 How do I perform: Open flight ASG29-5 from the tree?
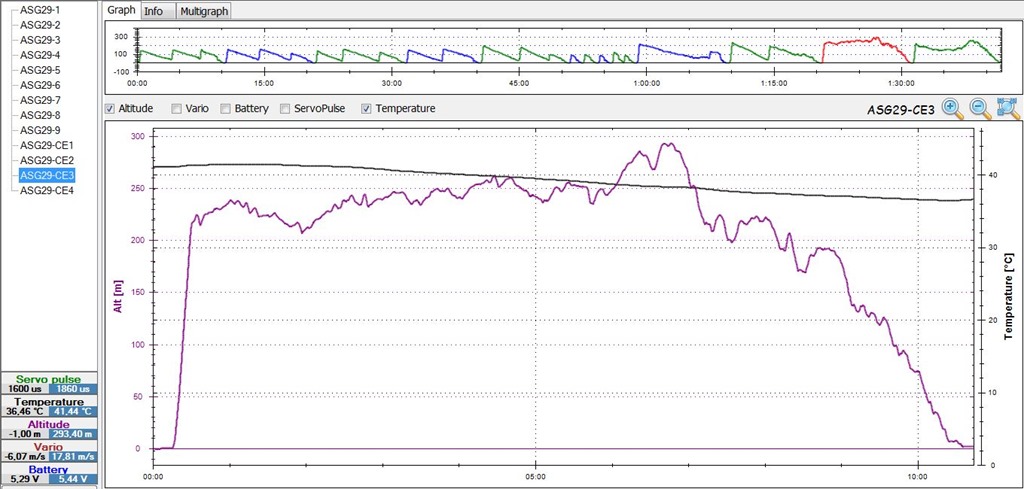click(40, 70)
